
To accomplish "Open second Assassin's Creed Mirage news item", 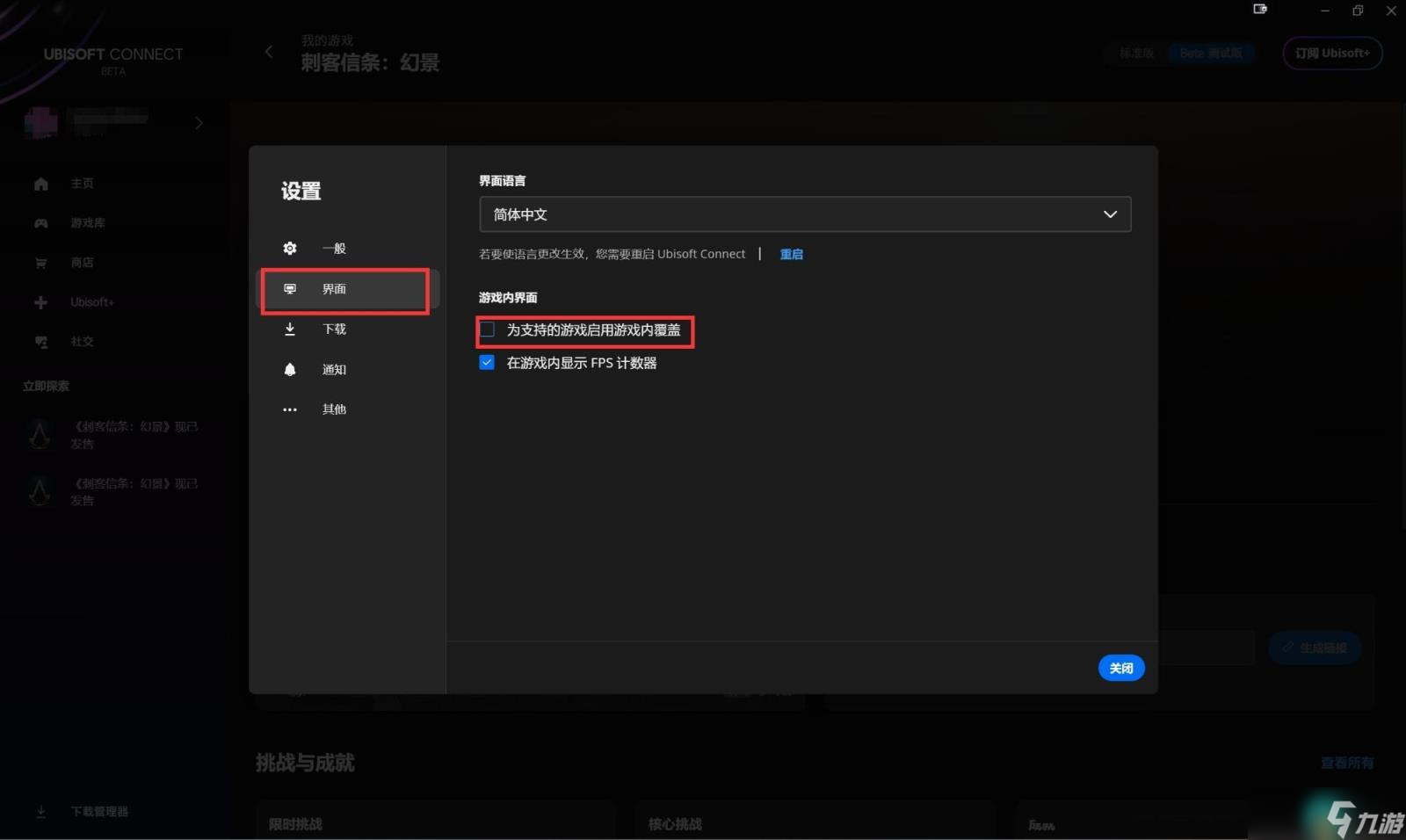I will [x=114, y=491].
